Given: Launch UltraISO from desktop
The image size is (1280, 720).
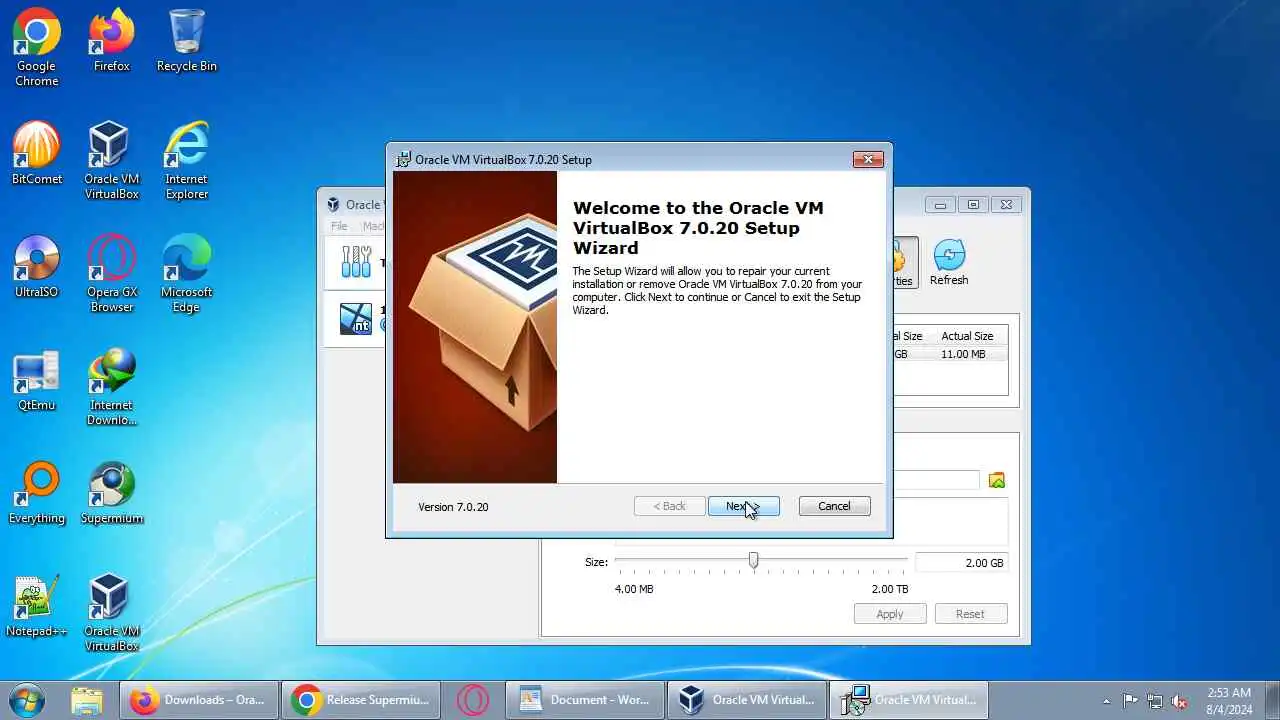Looking at the screenshot, I should [x=36, y=267].
